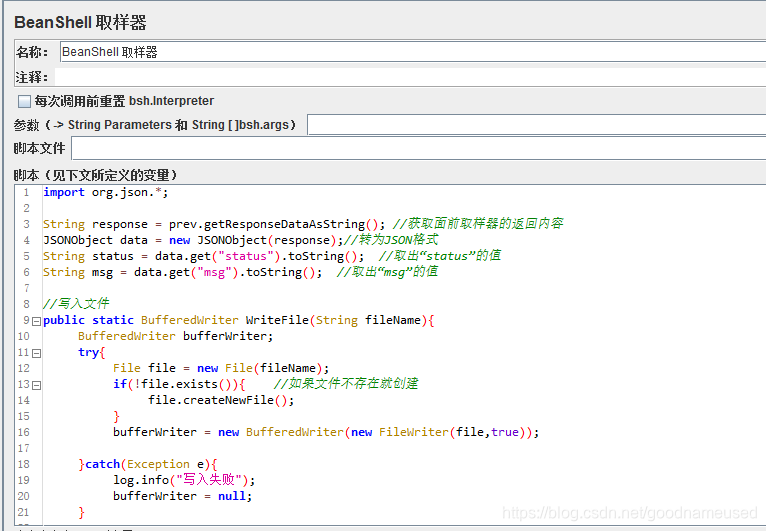Image resolution: width=766 pixels, height=531 pixels.
Task: Click the //写入文件 comment line
Action: point(76,304)
